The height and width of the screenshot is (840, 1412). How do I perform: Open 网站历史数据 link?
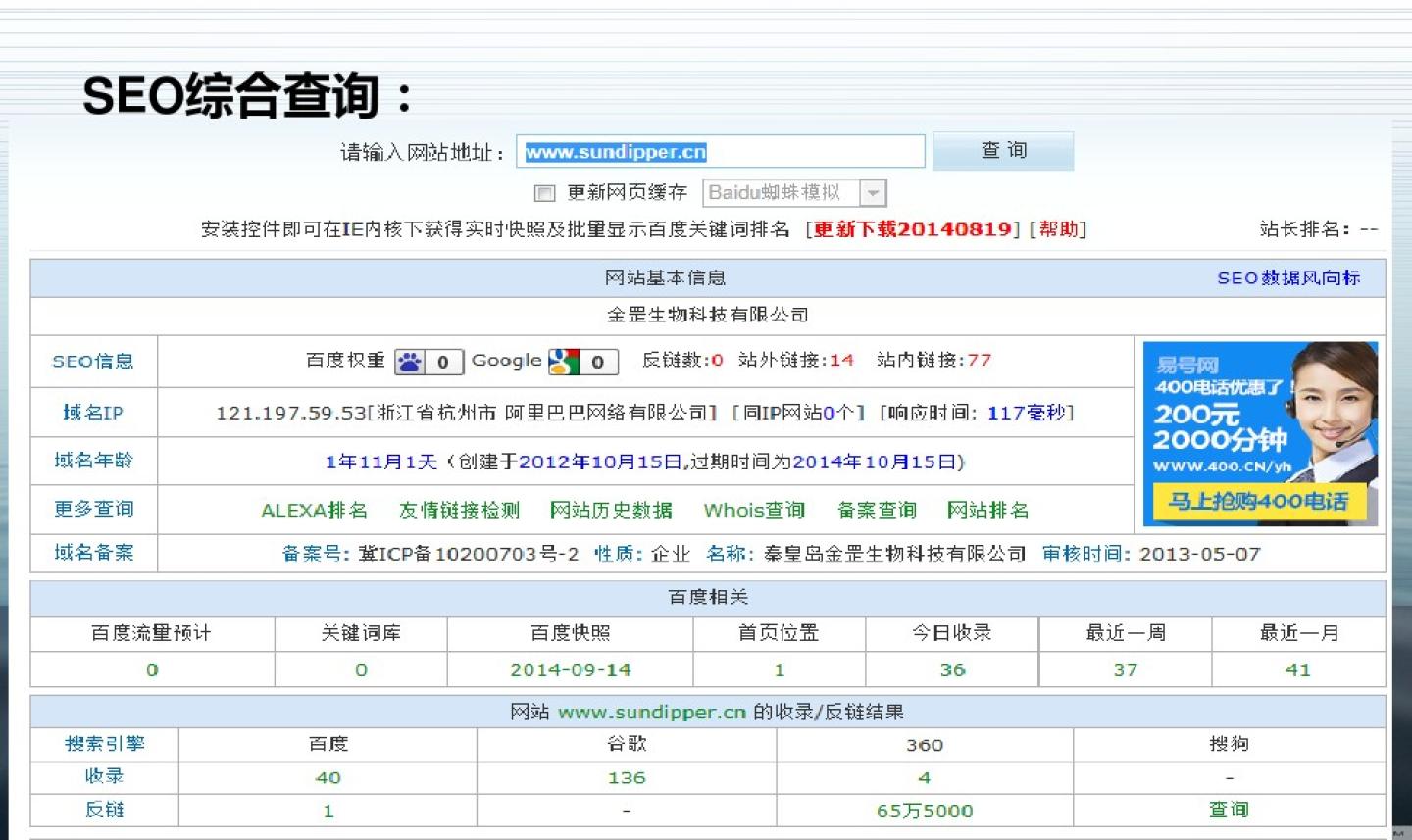(x=611, y=511)
